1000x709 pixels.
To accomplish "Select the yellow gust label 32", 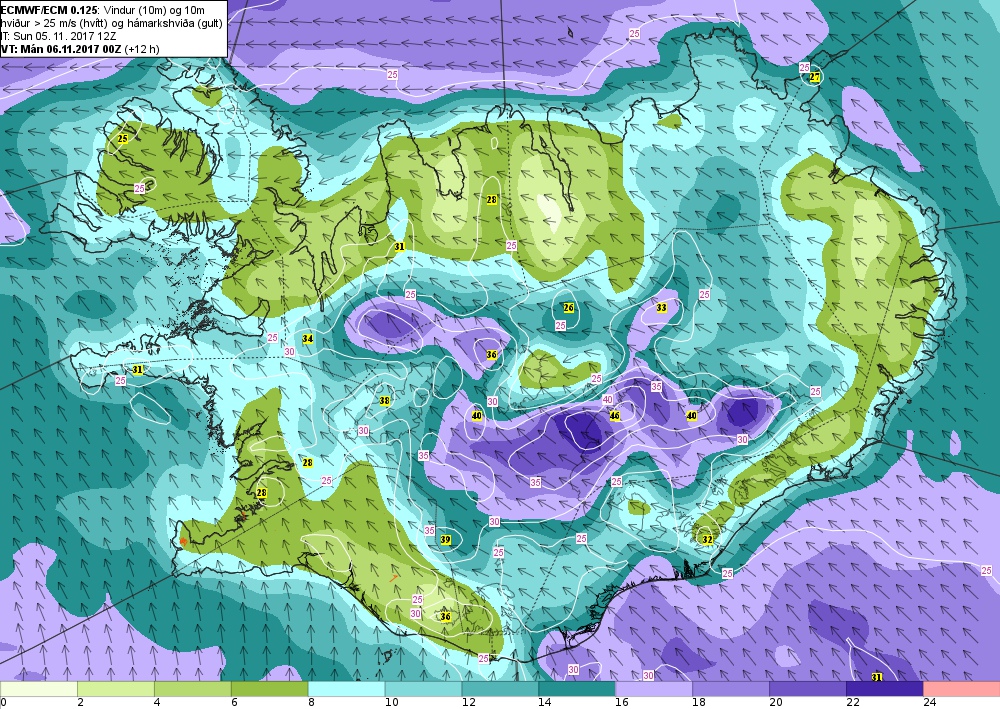I will 707,539.
